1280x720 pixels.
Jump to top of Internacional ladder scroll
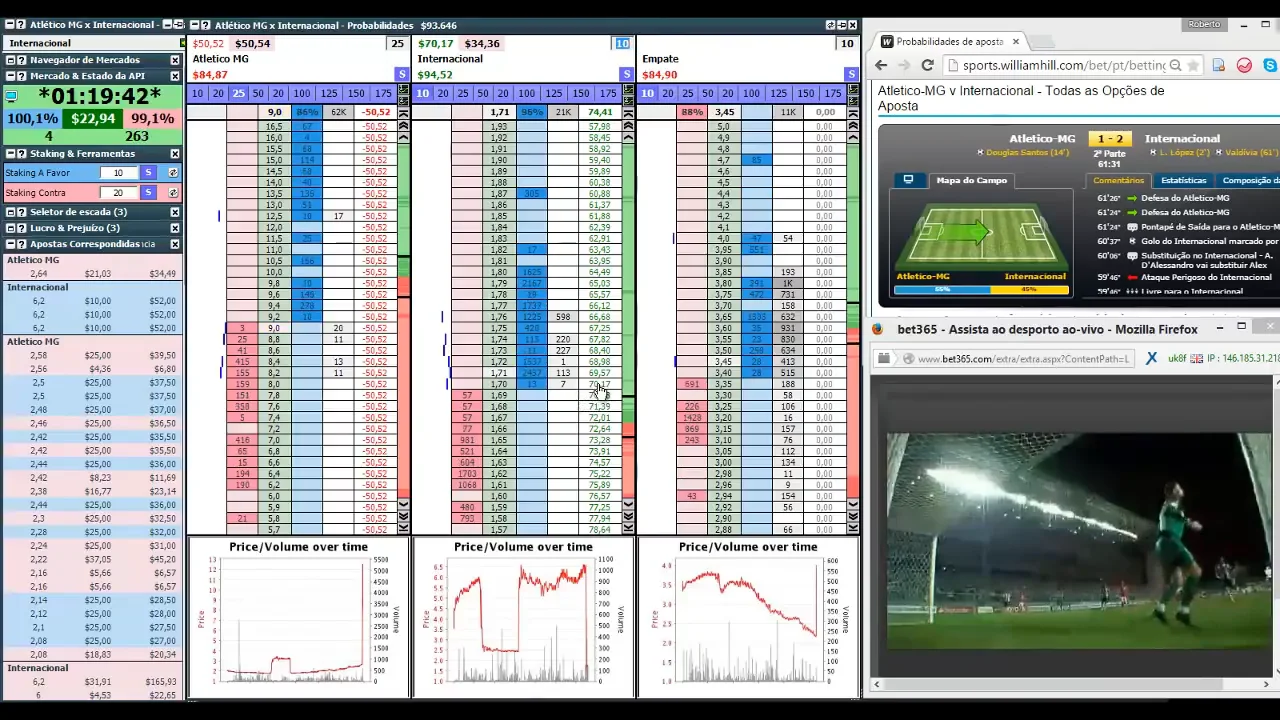628,113
